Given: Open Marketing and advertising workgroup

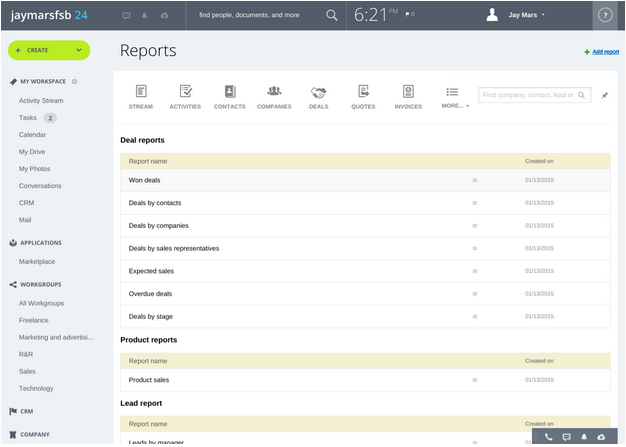Looking at the screenshot, I should [x=56, y=338].
